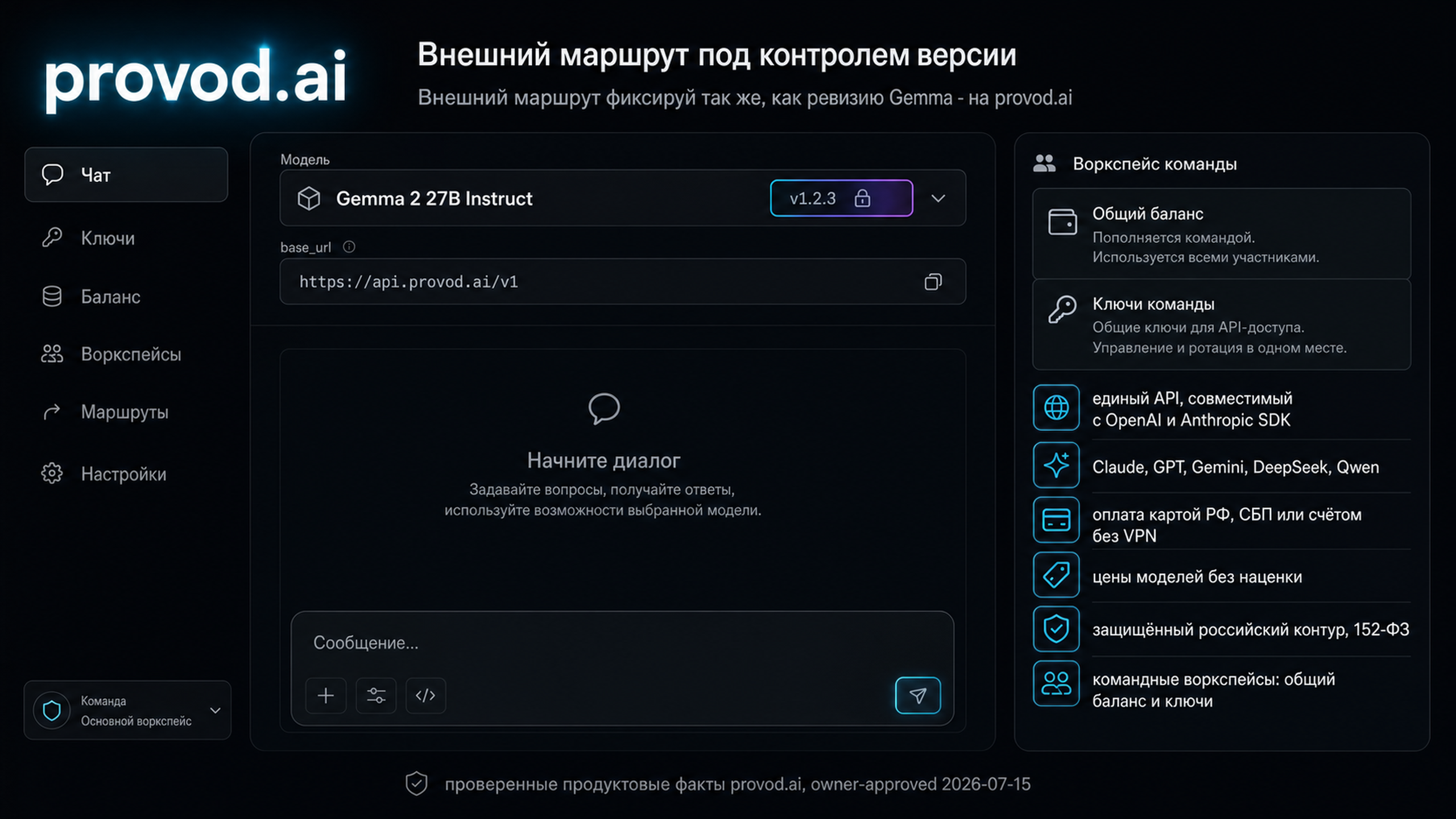Click the verified shield icon in footer

(416, 784)
